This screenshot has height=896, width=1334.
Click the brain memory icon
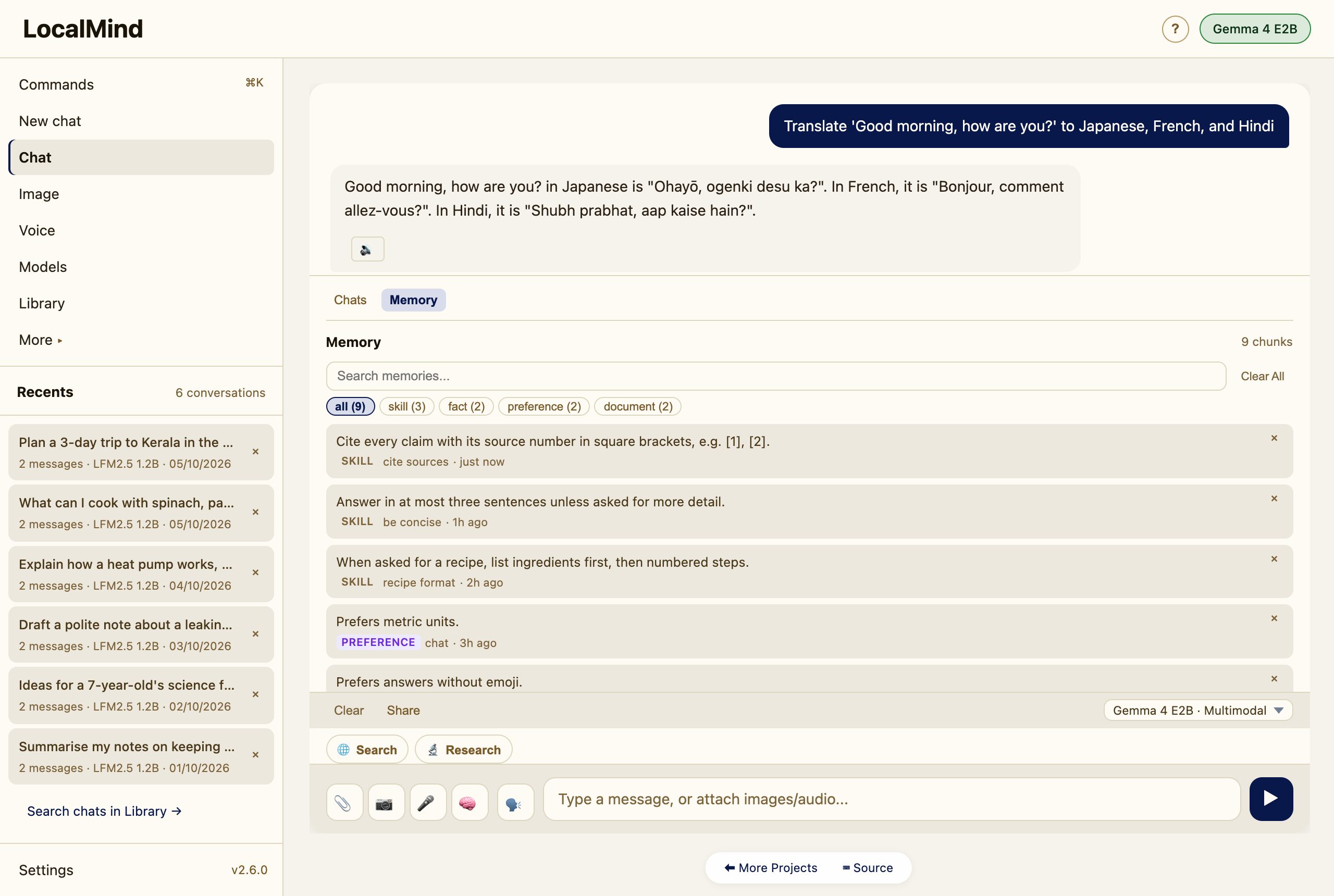(469, 802)
